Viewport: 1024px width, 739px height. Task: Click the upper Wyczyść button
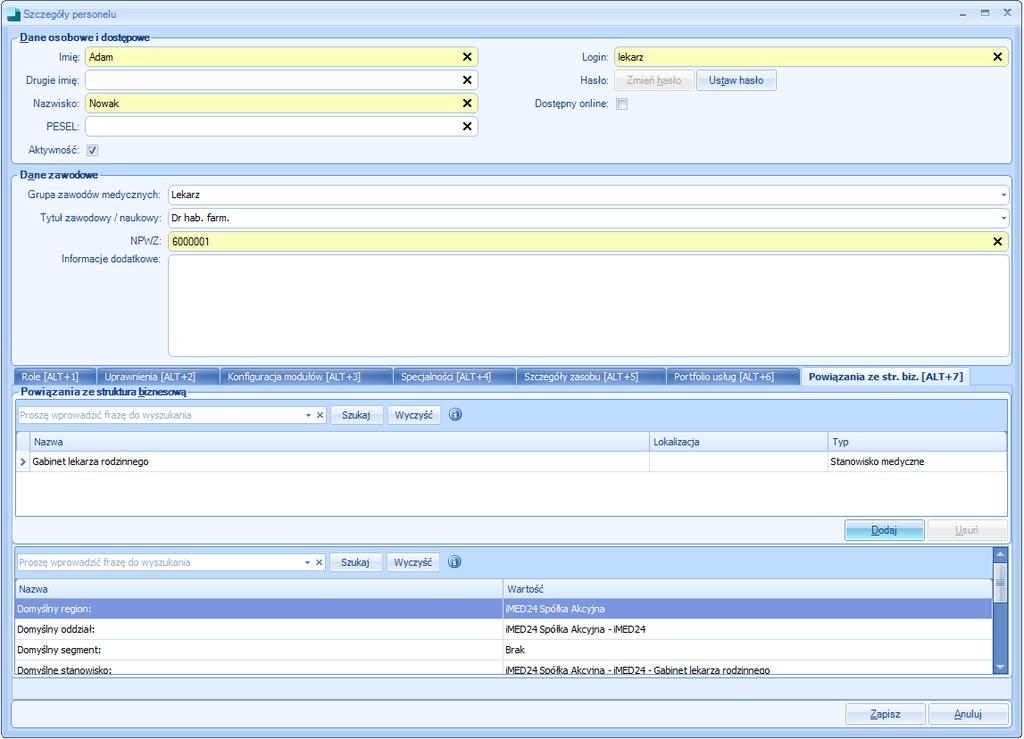pyautogui.click(x=413, y=415)
